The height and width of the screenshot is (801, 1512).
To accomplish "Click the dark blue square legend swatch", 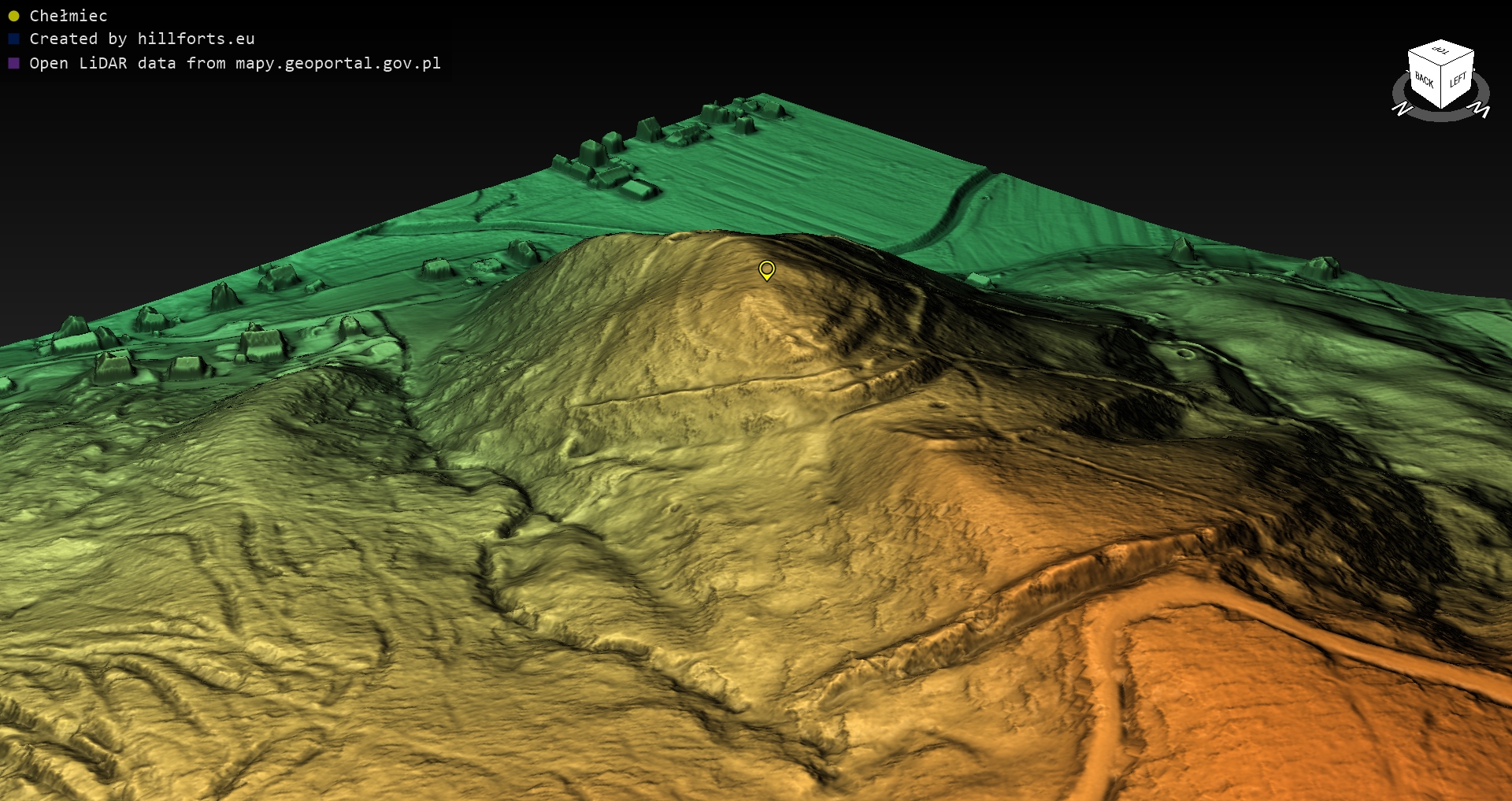I will point(13,39).
